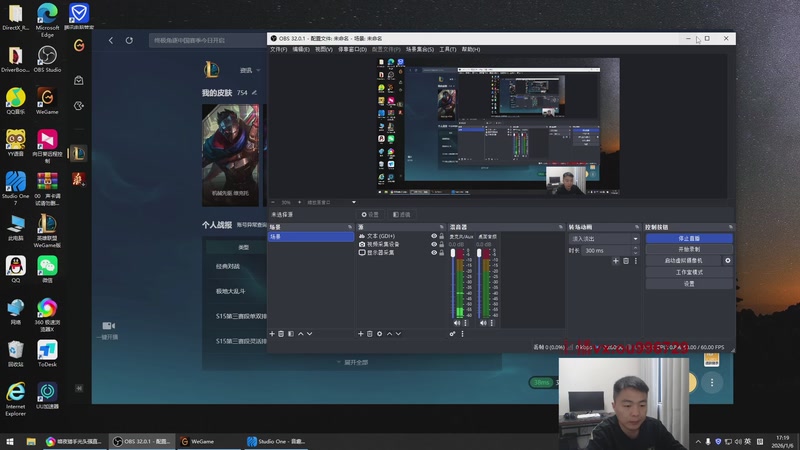Open the store bag icon in WeGame sidebar
Image resolution: width=800 pixels, height=450 pixels.
pos(79,80)
